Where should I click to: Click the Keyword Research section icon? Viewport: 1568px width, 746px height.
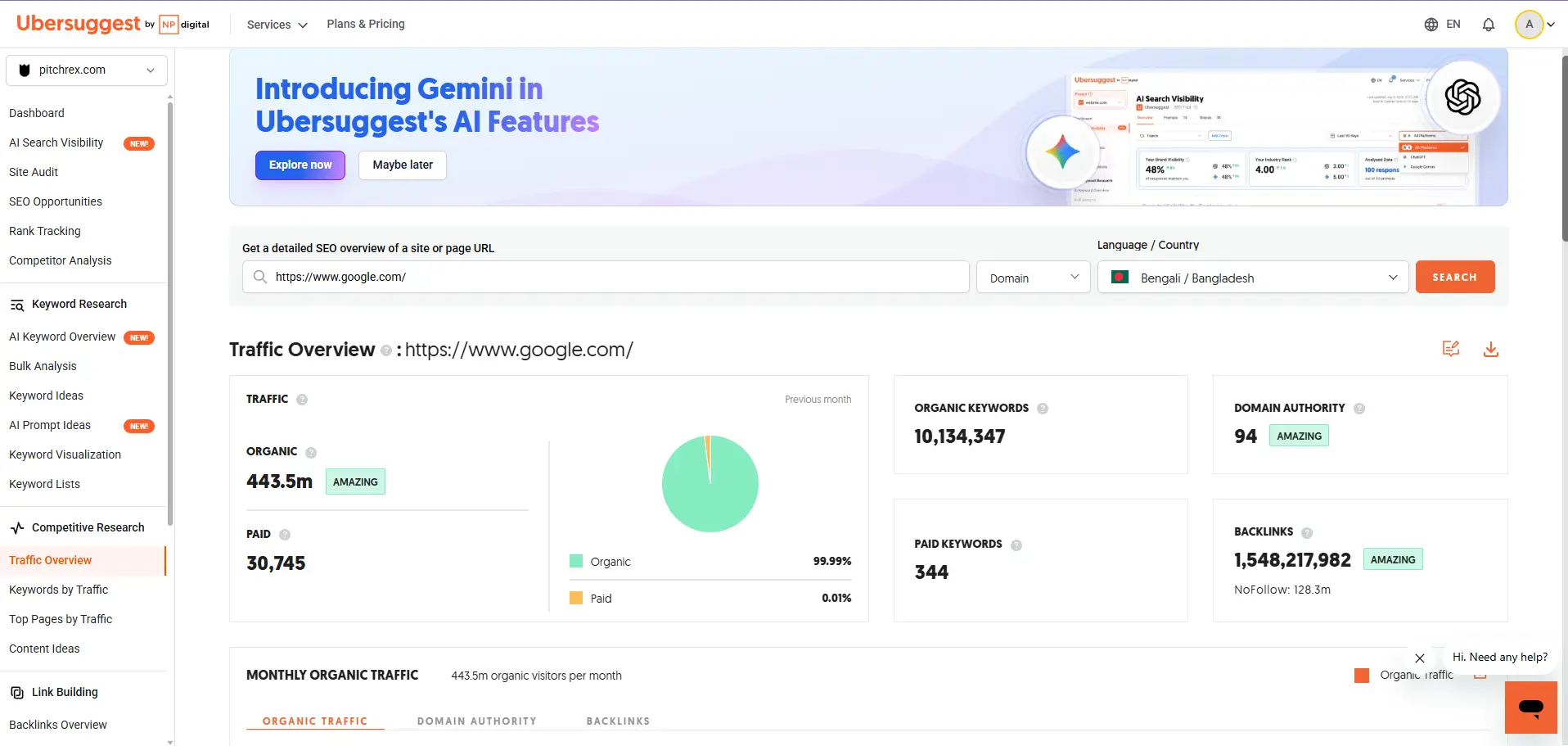[x=17, y=305]
